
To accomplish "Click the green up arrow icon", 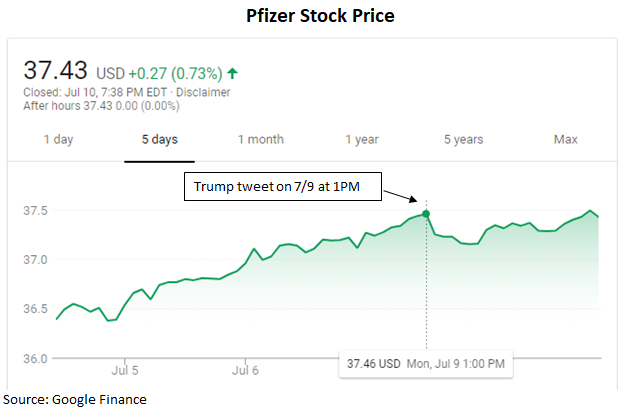I will tap(233, 73).
